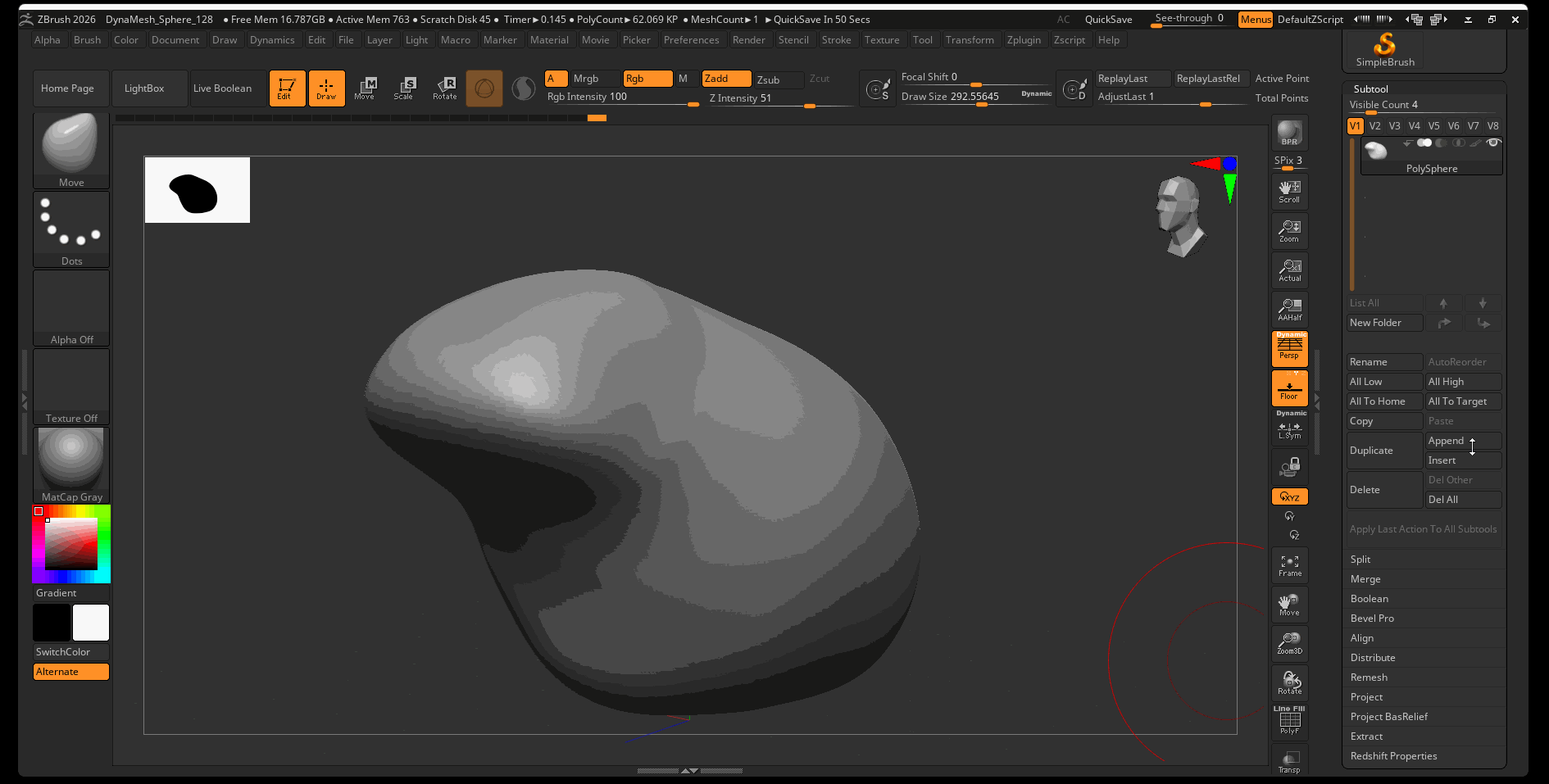Click the PolyF Line Fill icon
The image size is (1549, 784).
click(x=1289, y=721)
